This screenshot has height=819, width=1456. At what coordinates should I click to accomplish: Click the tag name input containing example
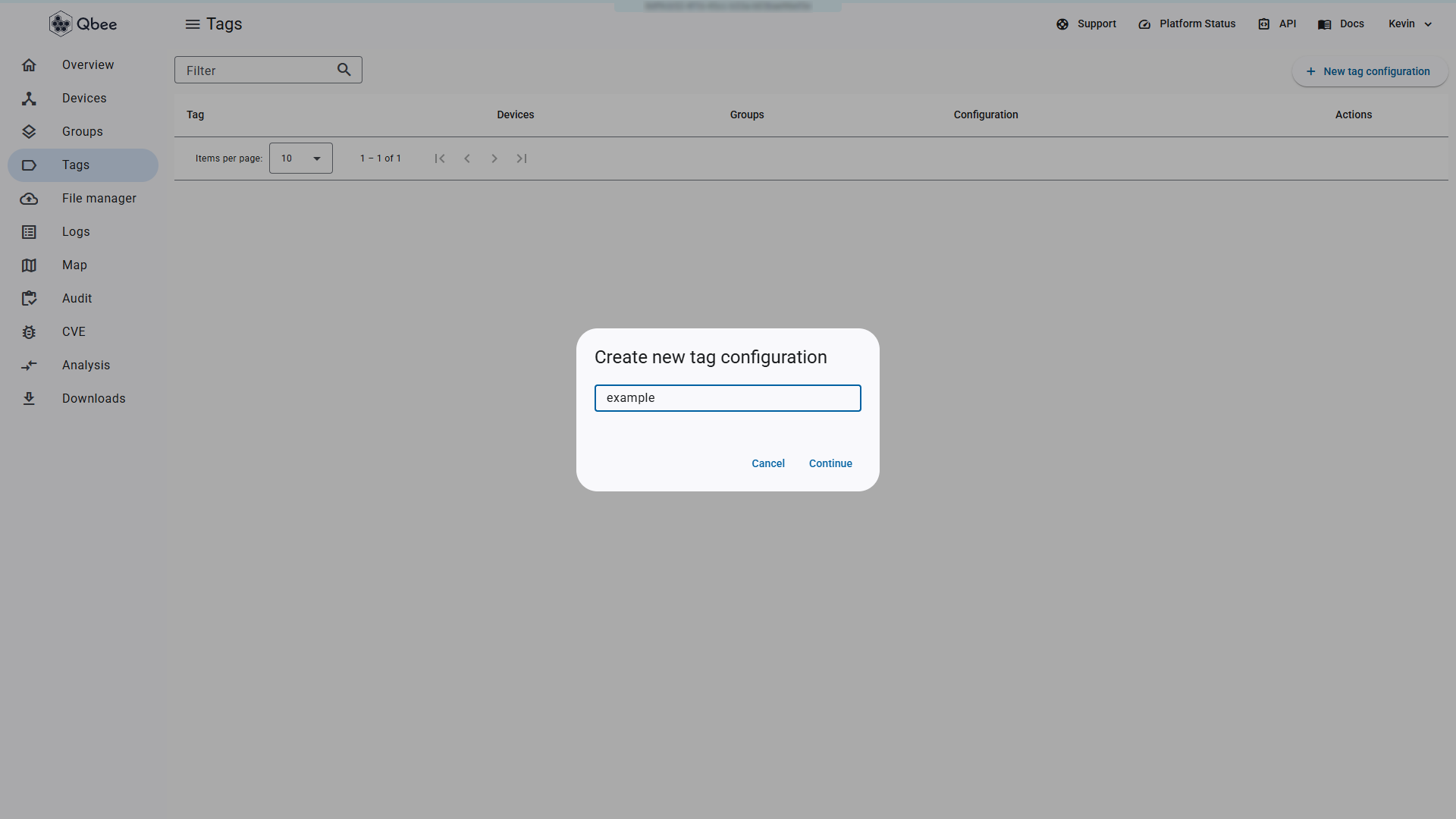pyautogui.click(x=728, y=398)
